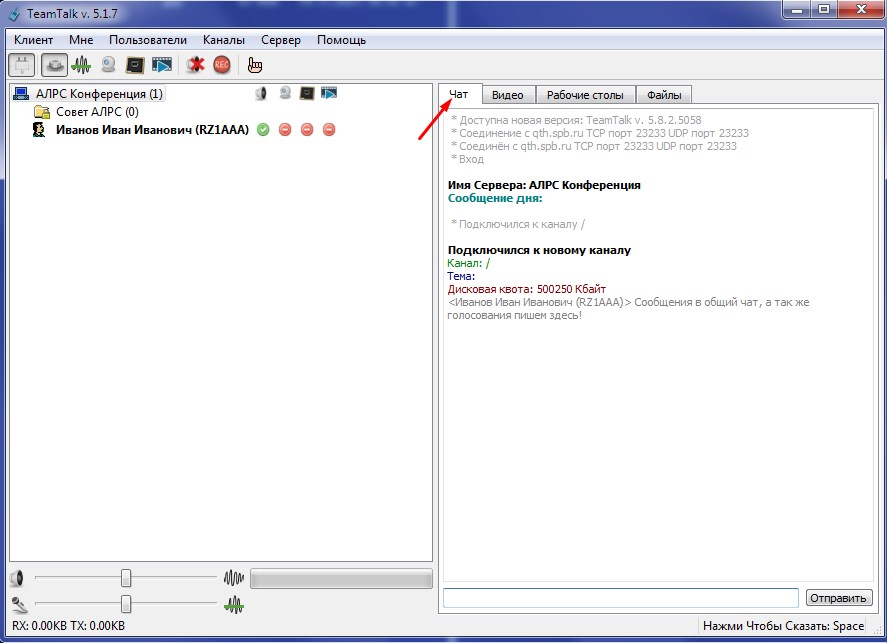
Task: Open the Сервер menu
Action: click(x=280, y=40)
